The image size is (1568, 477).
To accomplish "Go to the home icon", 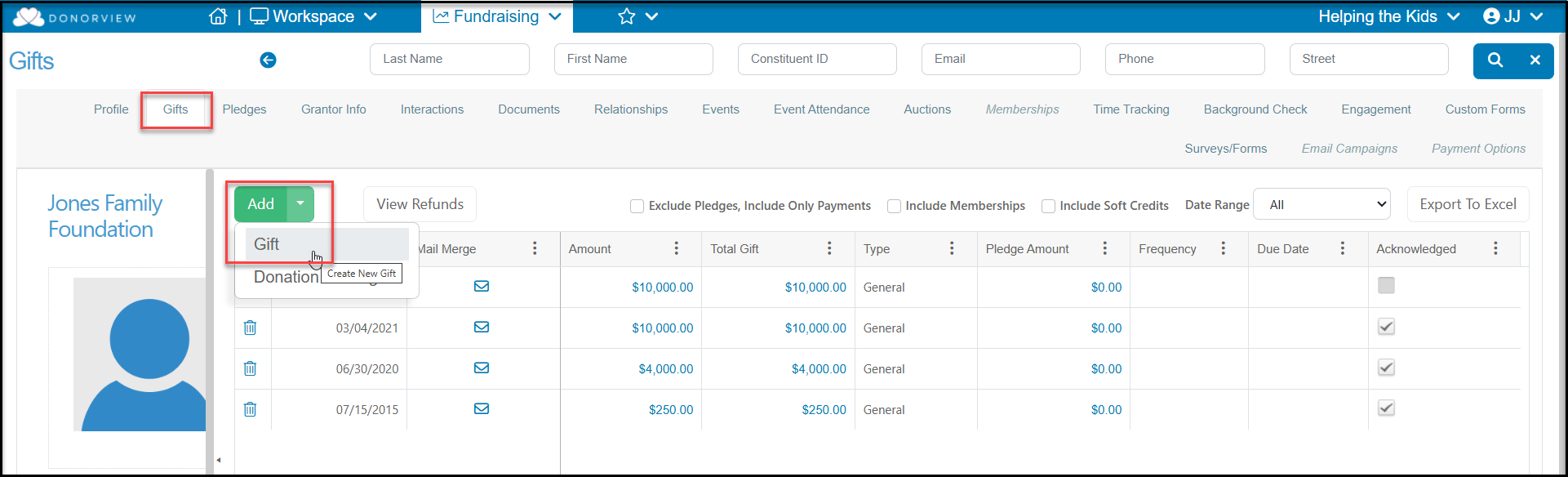I will 218,16.
